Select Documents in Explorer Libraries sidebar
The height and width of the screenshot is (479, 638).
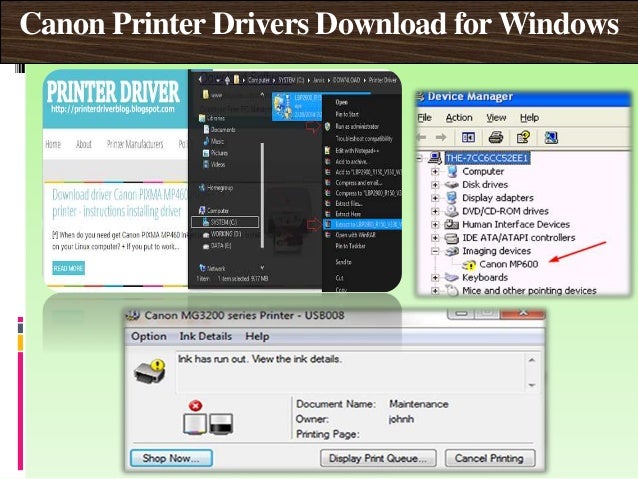click(x=223, y=130)
